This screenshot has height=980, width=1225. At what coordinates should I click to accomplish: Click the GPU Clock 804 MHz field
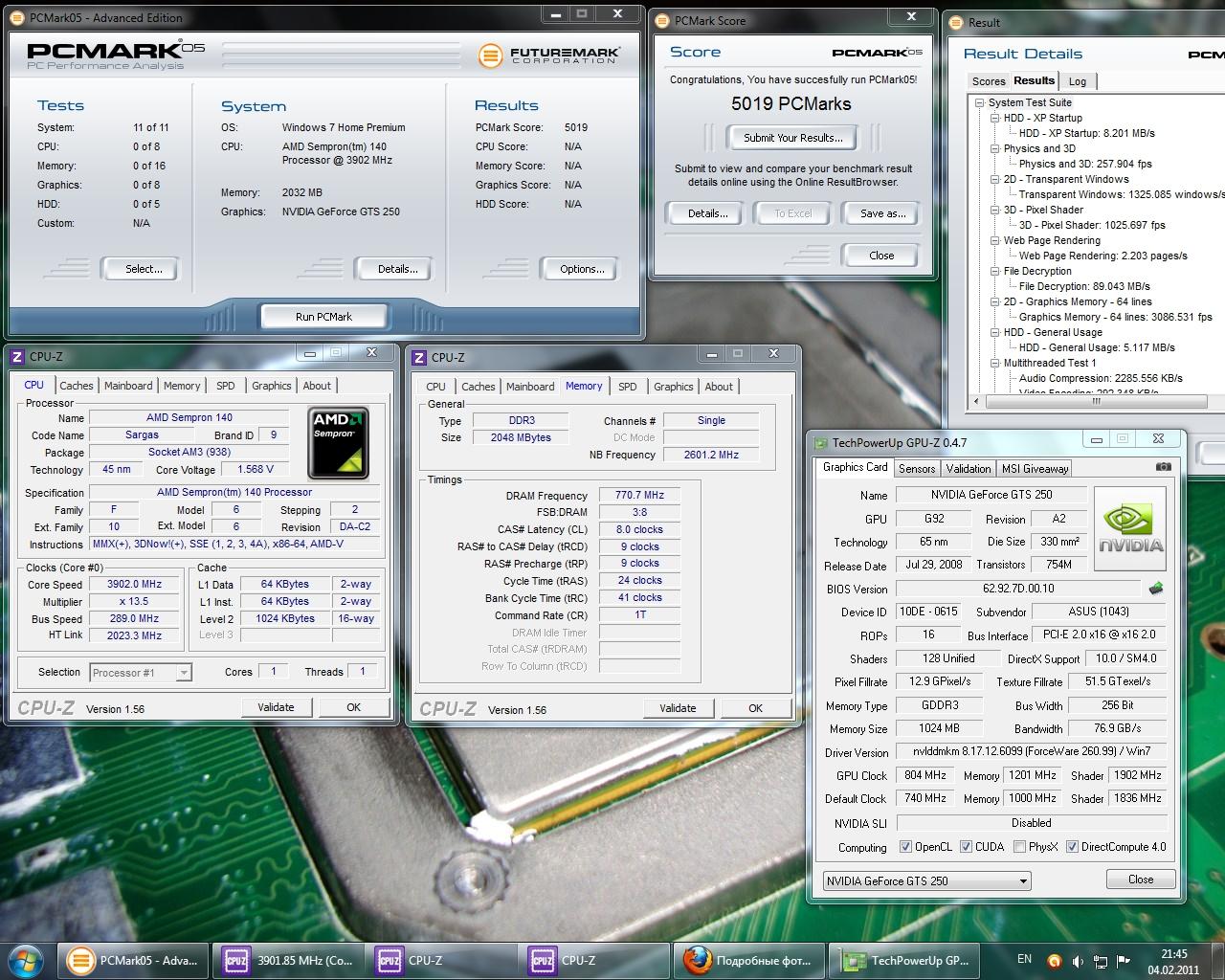pos(925,775)
